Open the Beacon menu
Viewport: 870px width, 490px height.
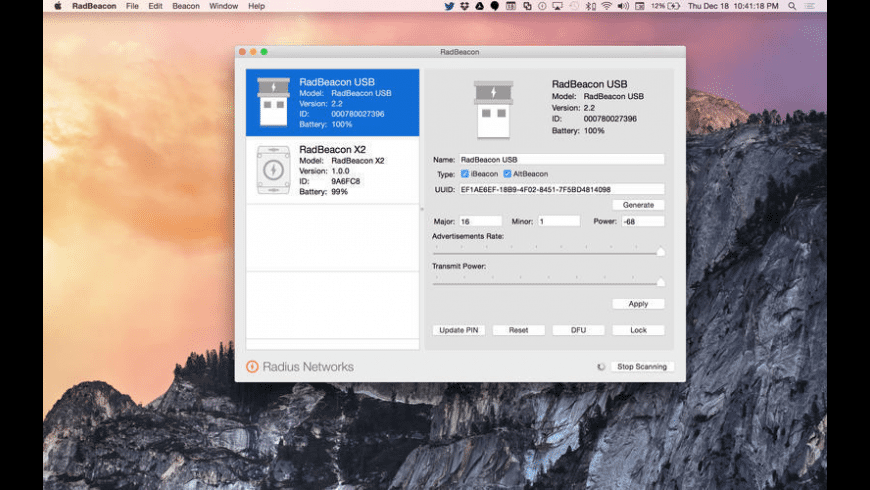tap(186, 6)
